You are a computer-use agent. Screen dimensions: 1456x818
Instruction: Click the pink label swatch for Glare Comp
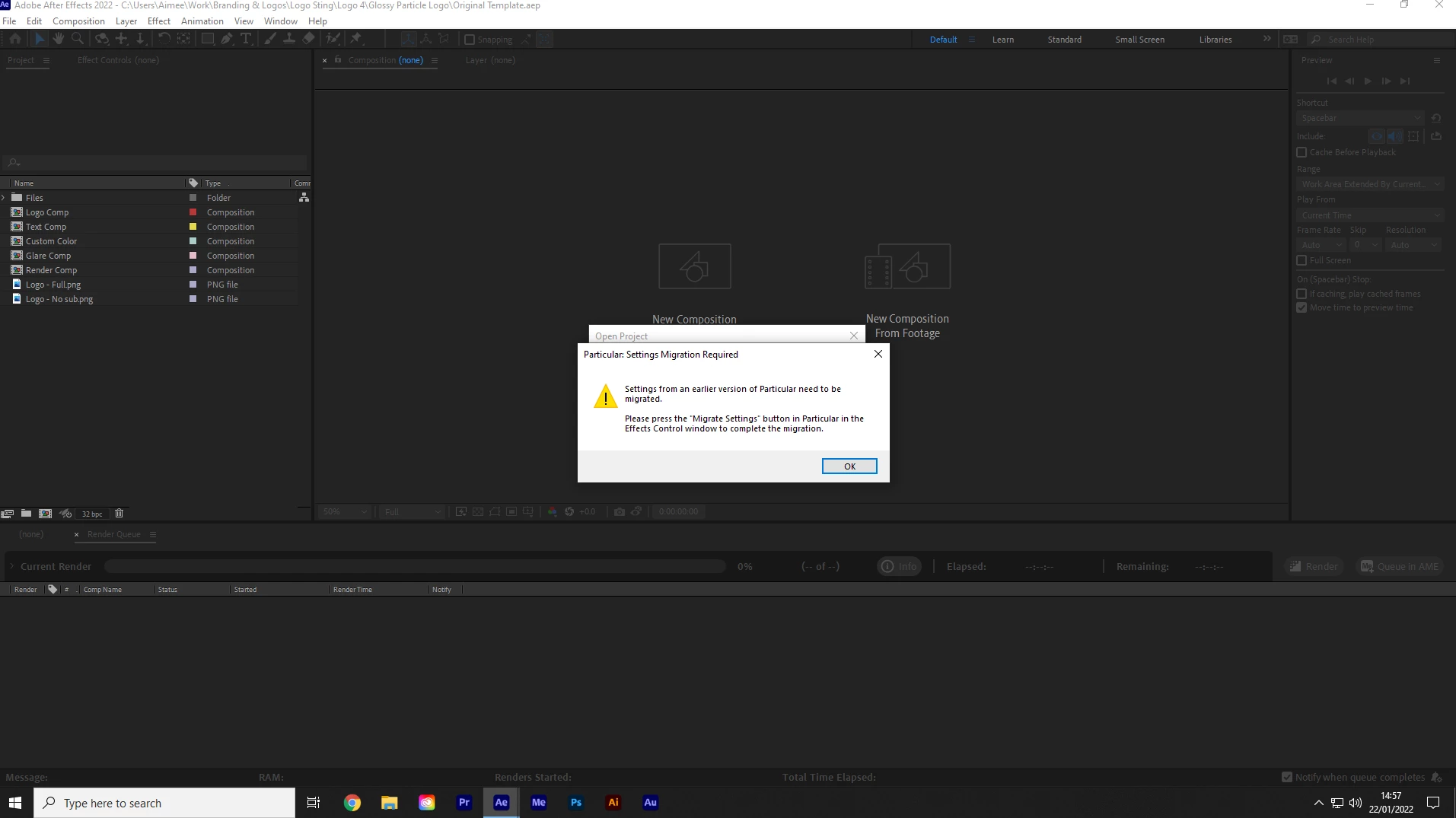coord(193,256)
